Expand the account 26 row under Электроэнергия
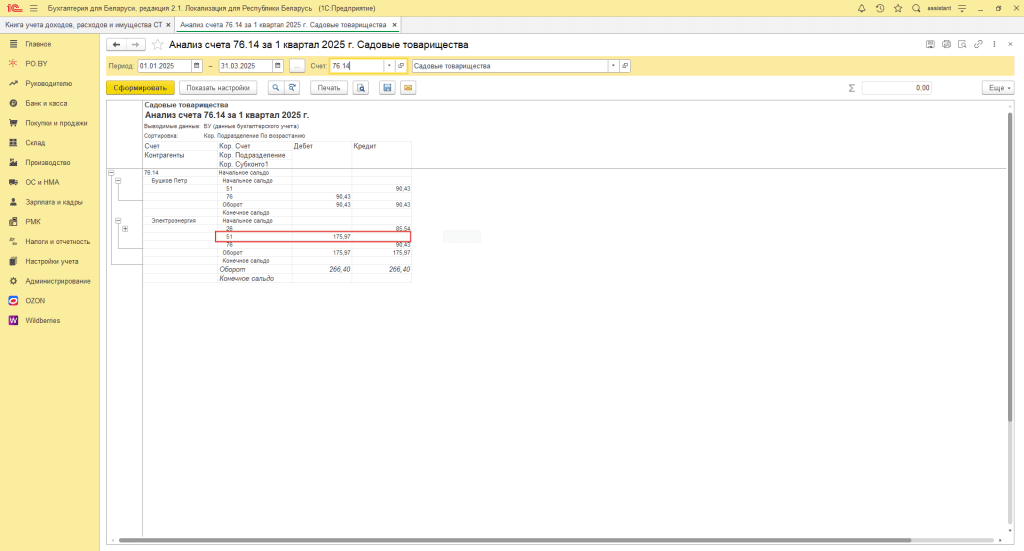The height and width of the screenshot is (551, 1024). click(x=125, y=229)
